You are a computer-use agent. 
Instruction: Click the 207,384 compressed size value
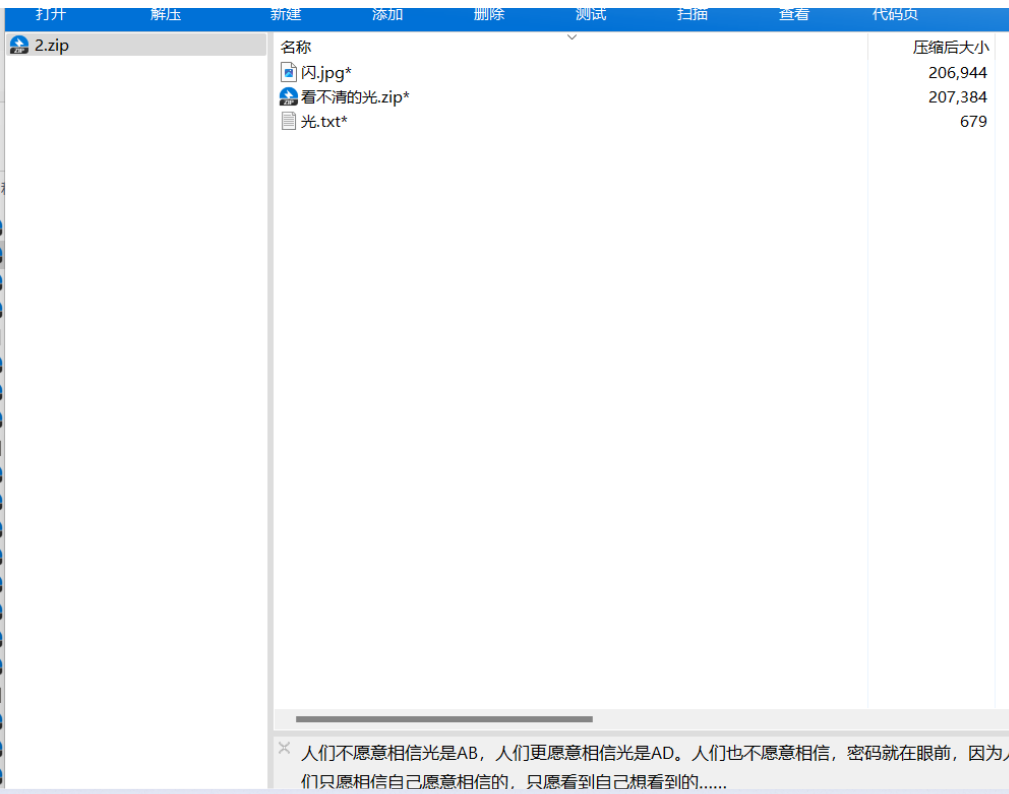pyautogui.click(x=957, y=97)
